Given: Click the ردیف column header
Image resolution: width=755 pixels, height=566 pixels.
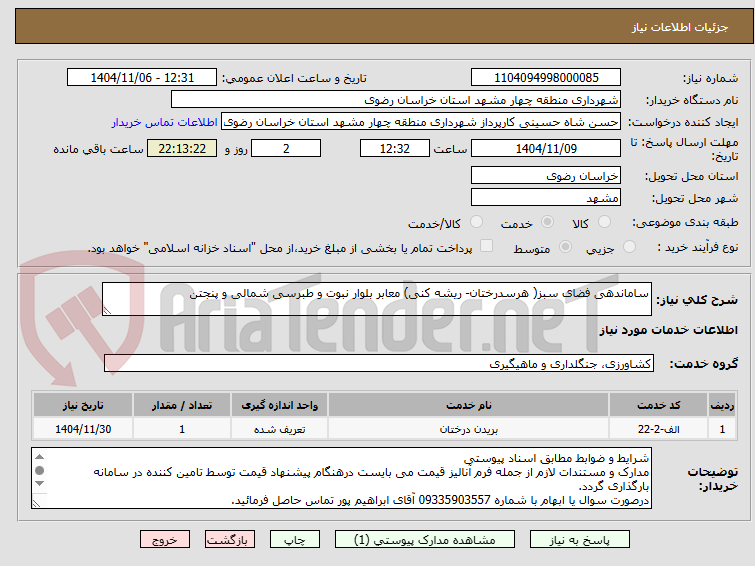Looking at the screenshot, I should point(722,405).
